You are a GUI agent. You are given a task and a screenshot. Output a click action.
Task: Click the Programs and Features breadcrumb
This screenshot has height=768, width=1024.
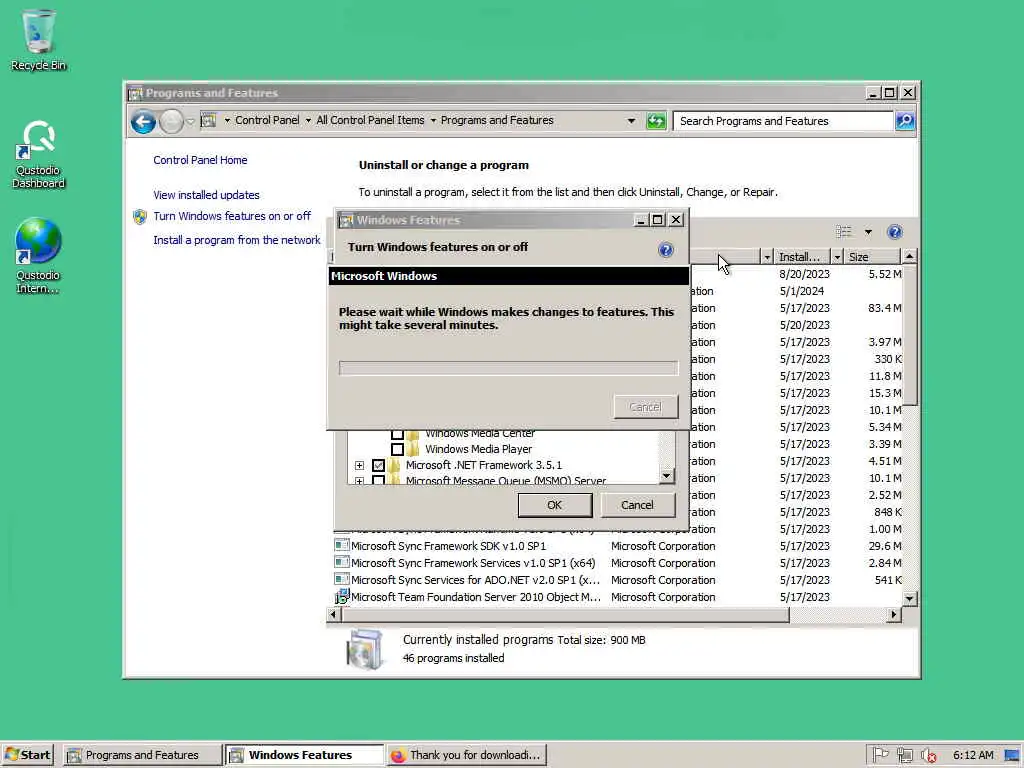point(497,120)
